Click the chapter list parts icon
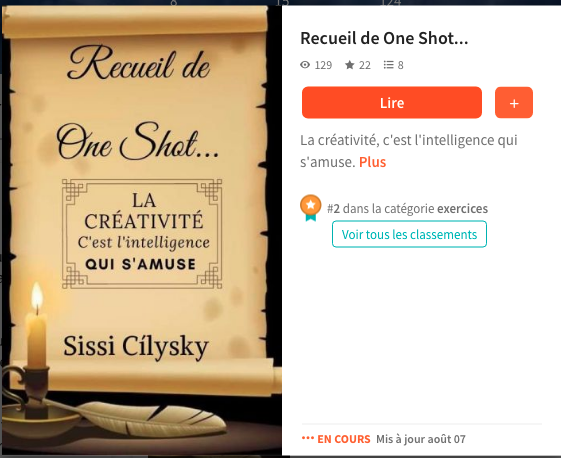 click(x=388, y=65)
